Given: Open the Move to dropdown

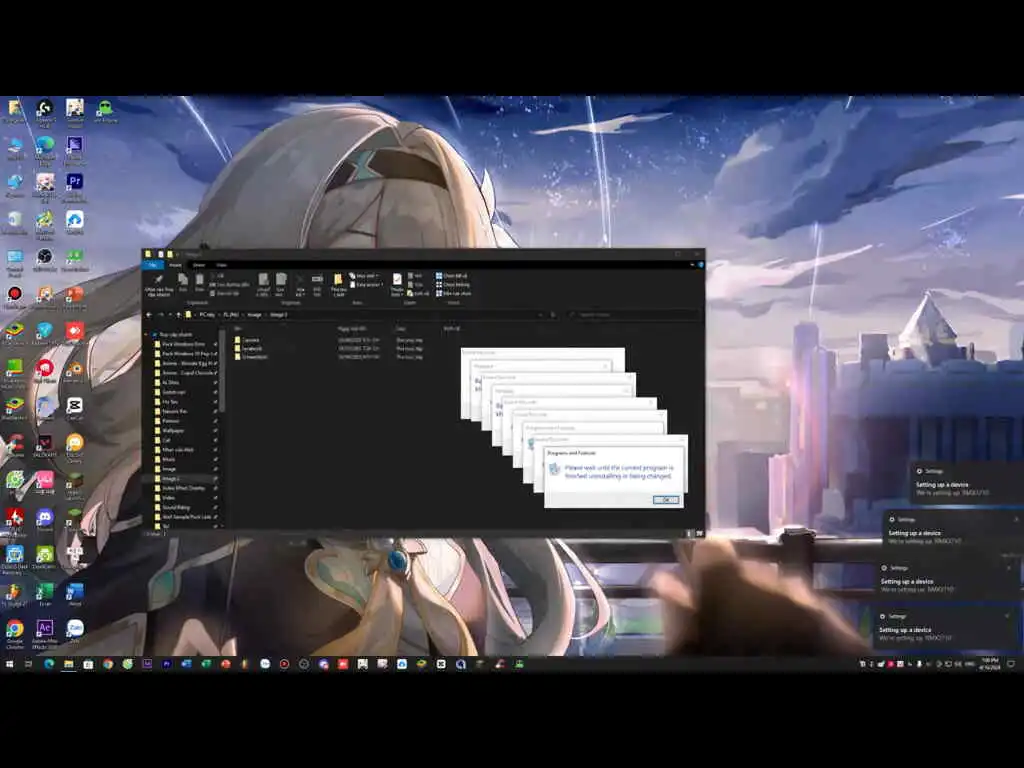Looking at the screenshot, I should tap(263, 285).
